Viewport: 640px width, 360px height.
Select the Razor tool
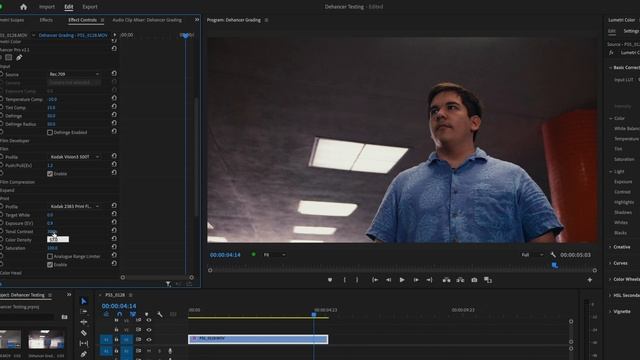coord(84,333)
